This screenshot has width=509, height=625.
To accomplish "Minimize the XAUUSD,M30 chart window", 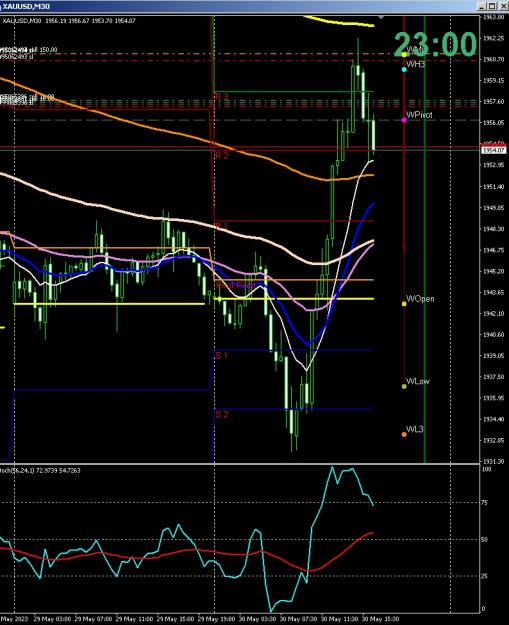I will click(481, 6).
